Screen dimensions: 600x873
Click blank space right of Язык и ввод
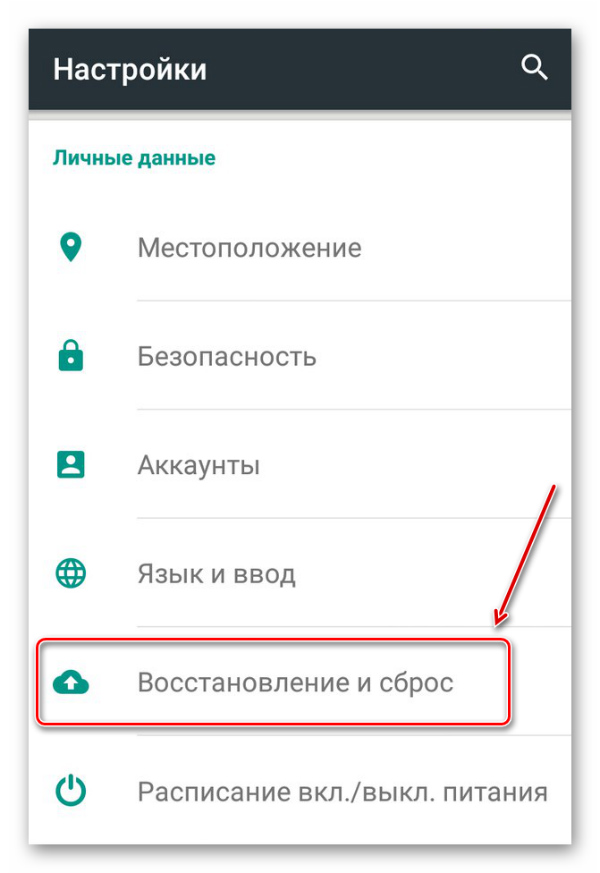(433, 573)
